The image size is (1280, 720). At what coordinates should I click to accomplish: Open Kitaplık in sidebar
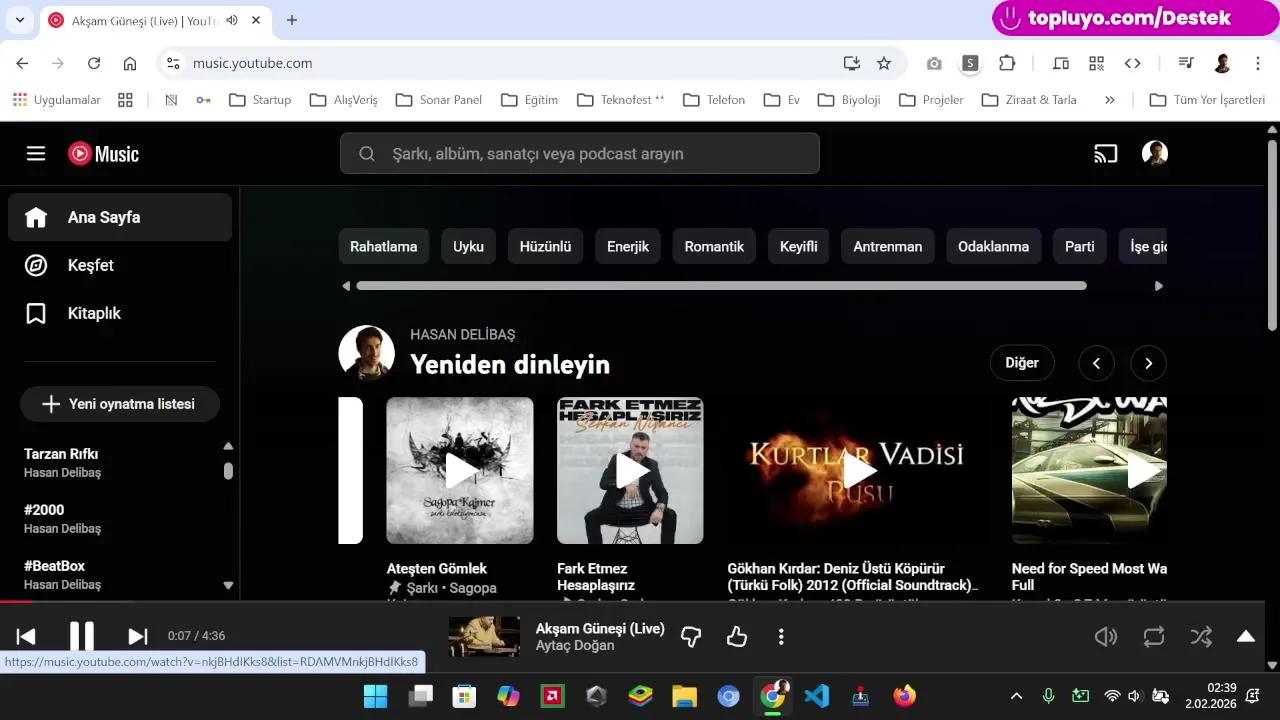click(x=120, y=313)
